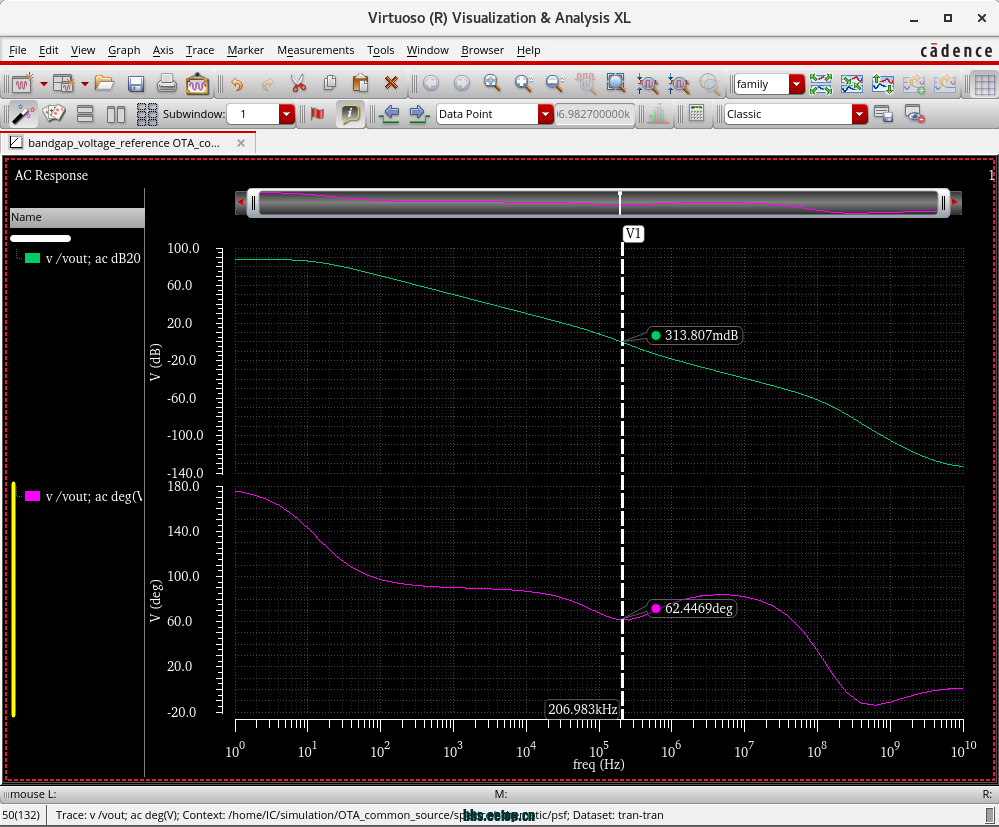Launch the calculator tool

pos(696,114)
